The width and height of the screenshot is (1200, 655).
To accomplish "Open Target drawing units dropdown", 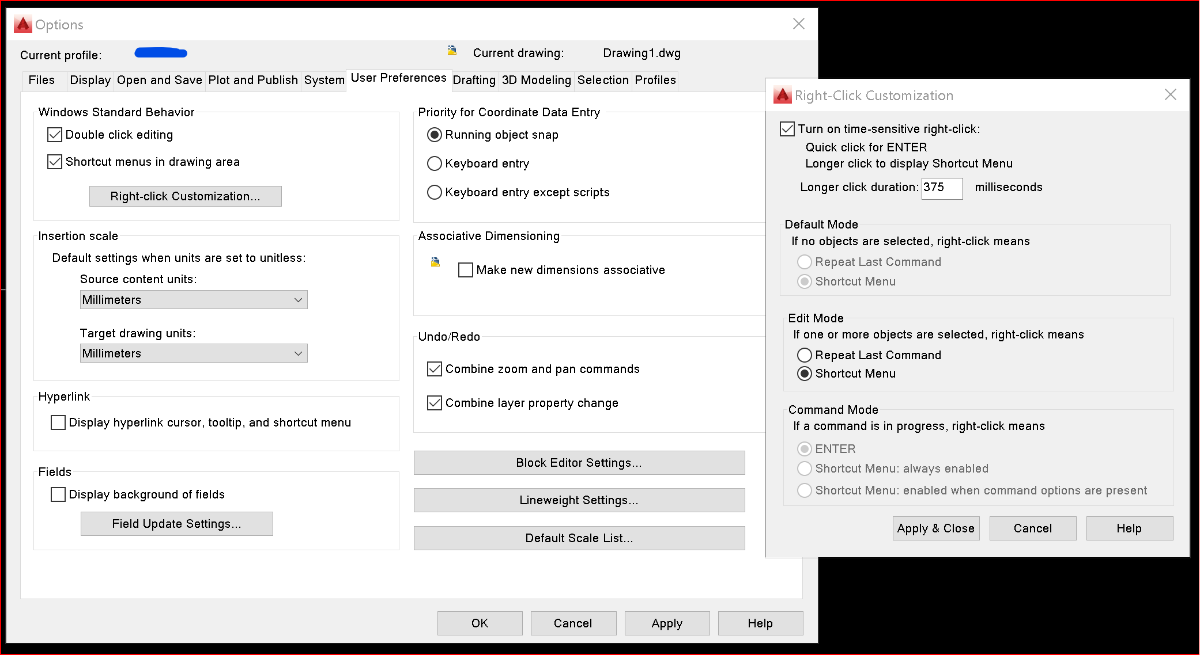I will click(x=194, y=353).
